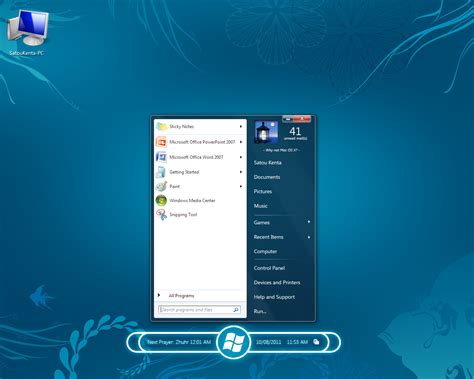474x379 pixels.
Task: Click red close button on mail gadget
Action: 302,119
